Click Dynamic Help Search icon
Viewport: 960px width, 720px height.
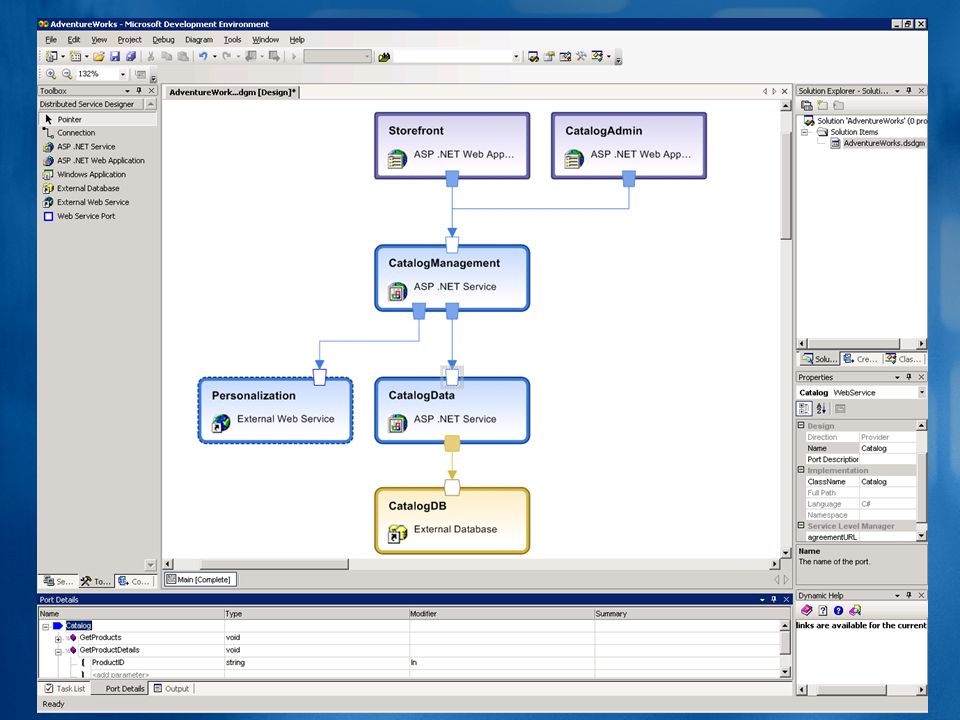[x=855, y=610]
